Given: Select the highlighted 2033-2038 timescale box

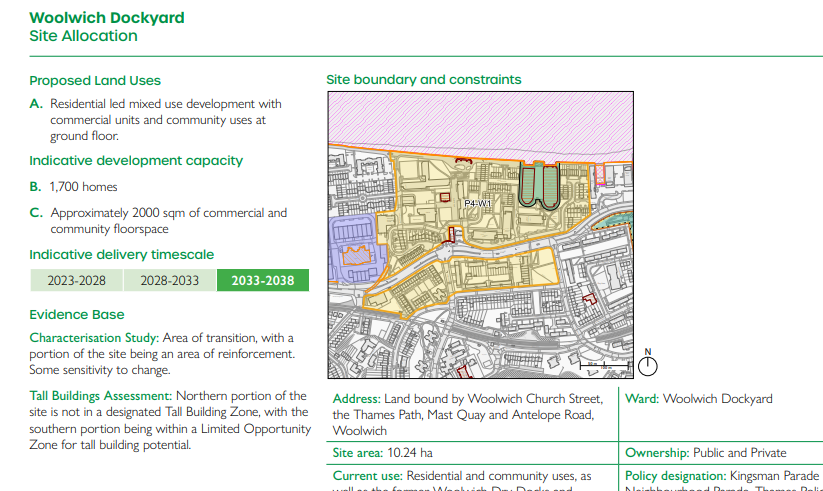Looking at the screenshot, I should (263, 280).
